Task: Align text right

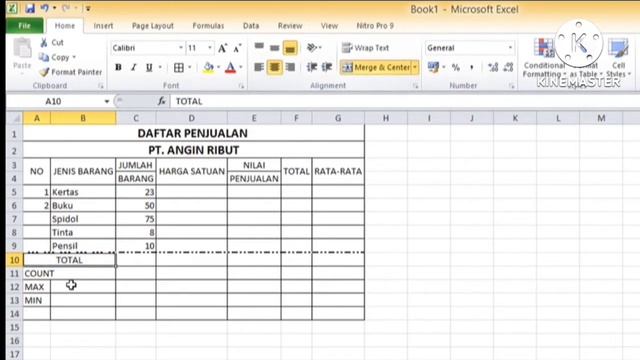Action: click(290, 67)
